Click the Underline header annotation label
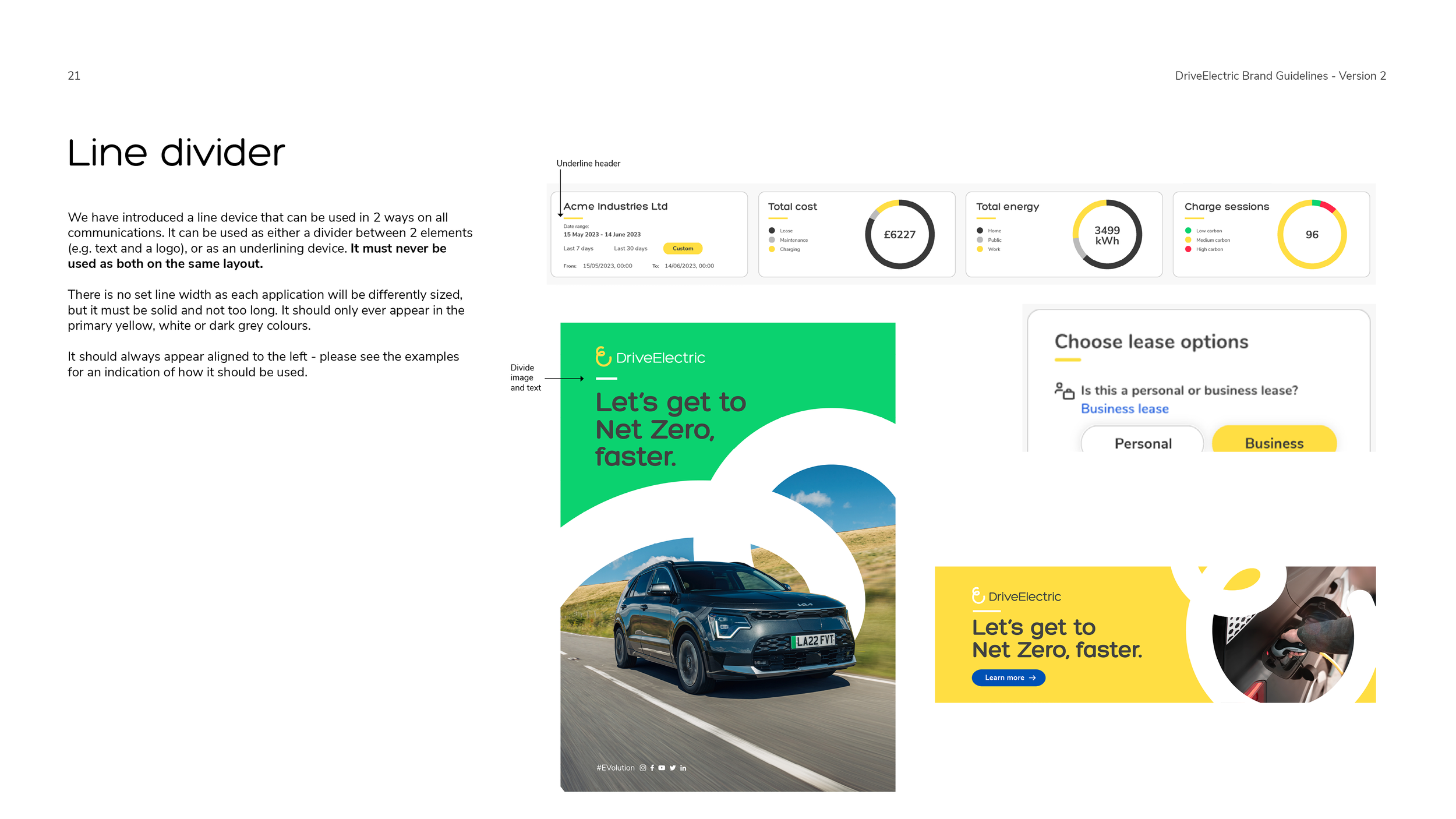 point(588,164)
